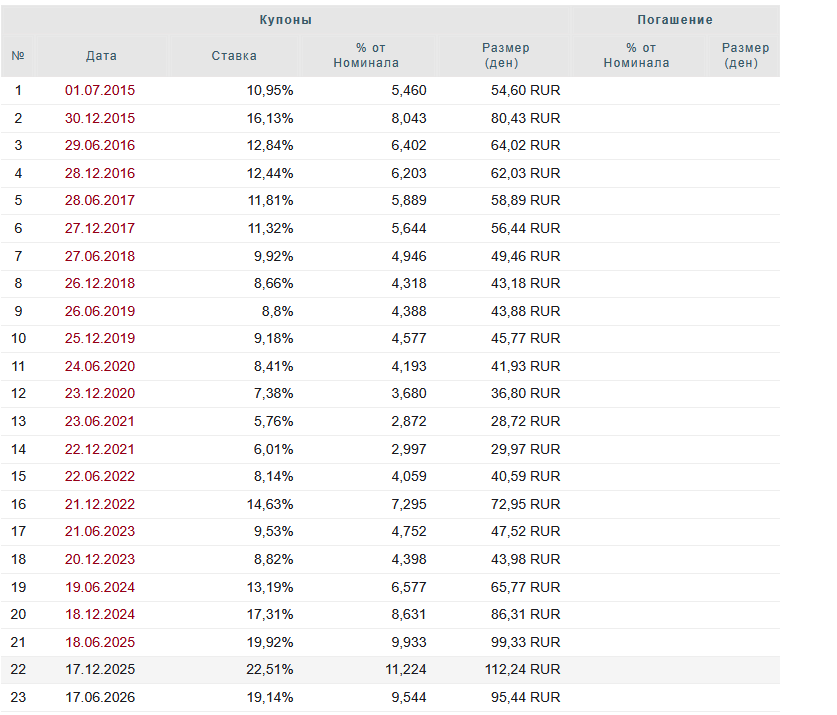The height and width of the screenshot is (715, 837).
Task: Select the Погашение group header
Action: click(674, 19)
